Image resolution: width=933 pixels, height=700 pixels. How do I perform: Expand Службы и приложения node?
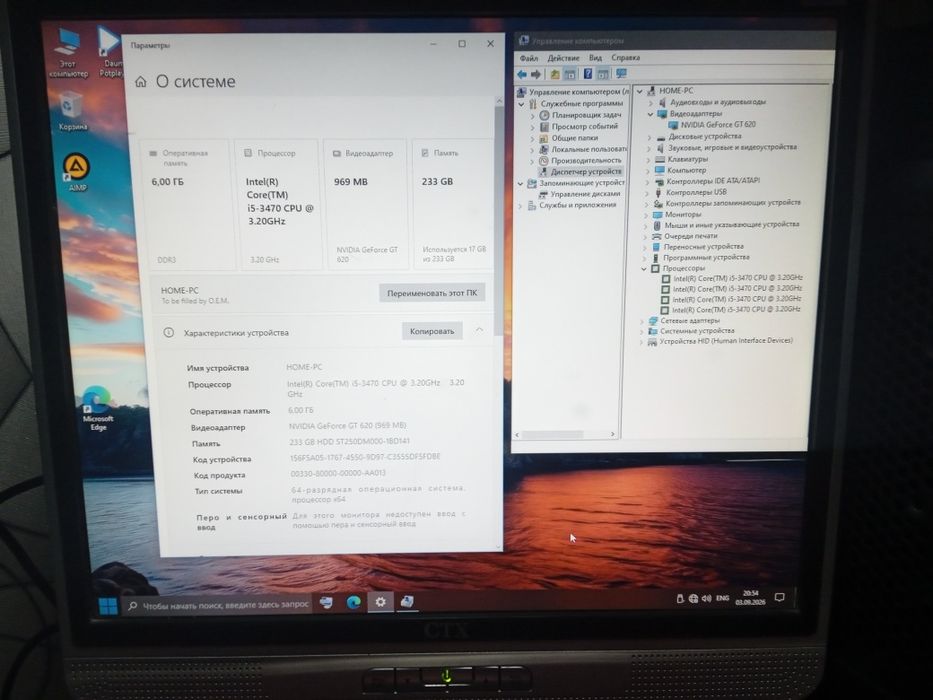[x=521, y=206]
